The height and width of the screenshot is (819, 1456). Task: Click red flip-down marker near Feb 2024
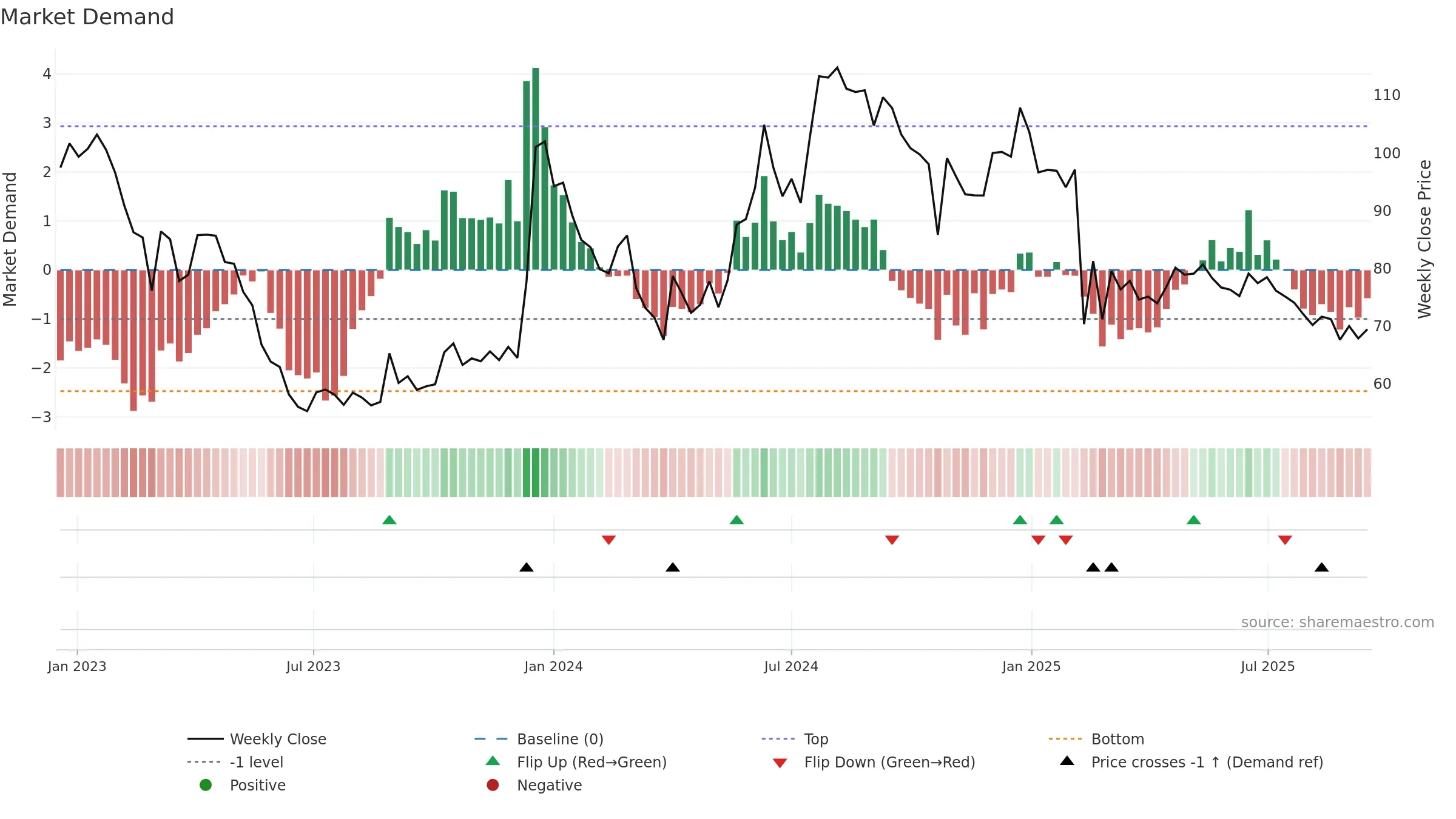[608, 540]
